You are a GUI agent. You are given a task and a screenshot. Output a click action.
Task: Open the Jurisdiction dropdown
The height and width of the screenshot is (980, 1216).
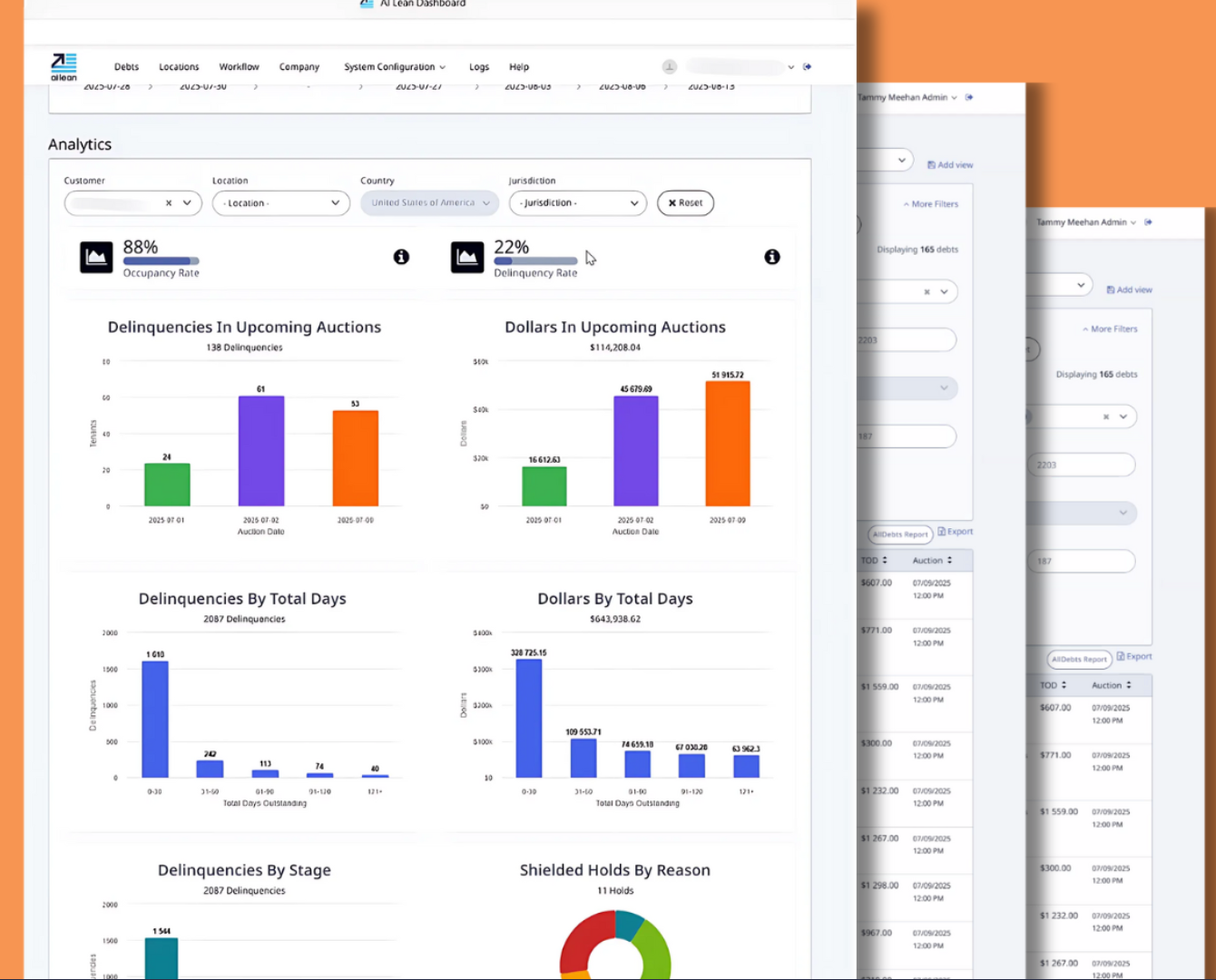tap(577, 203)
